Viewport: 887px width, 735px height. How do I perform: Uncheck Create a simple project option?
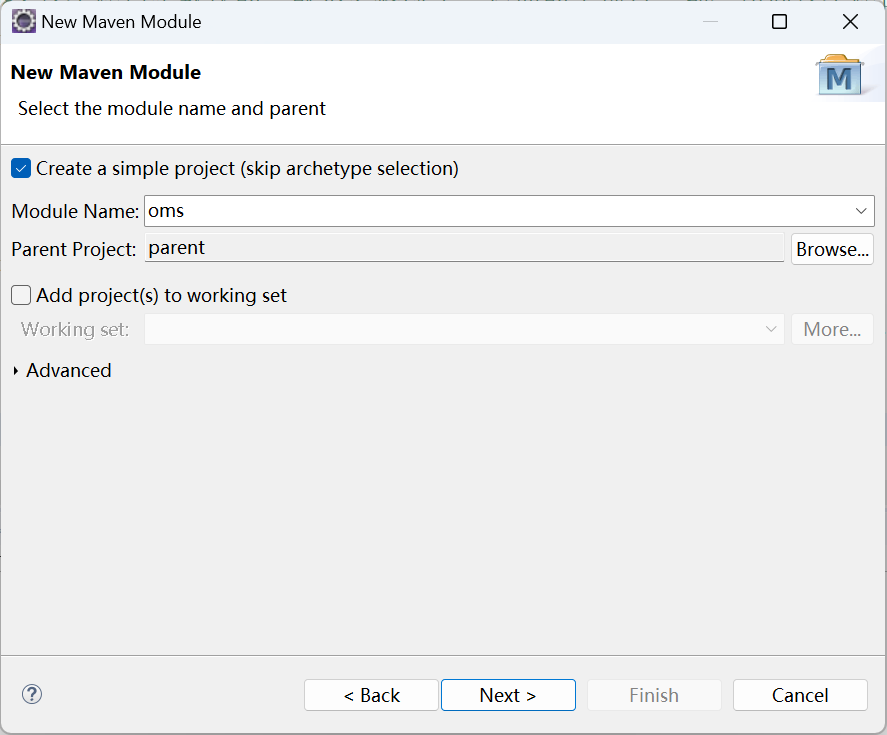[x=21, y=169]
